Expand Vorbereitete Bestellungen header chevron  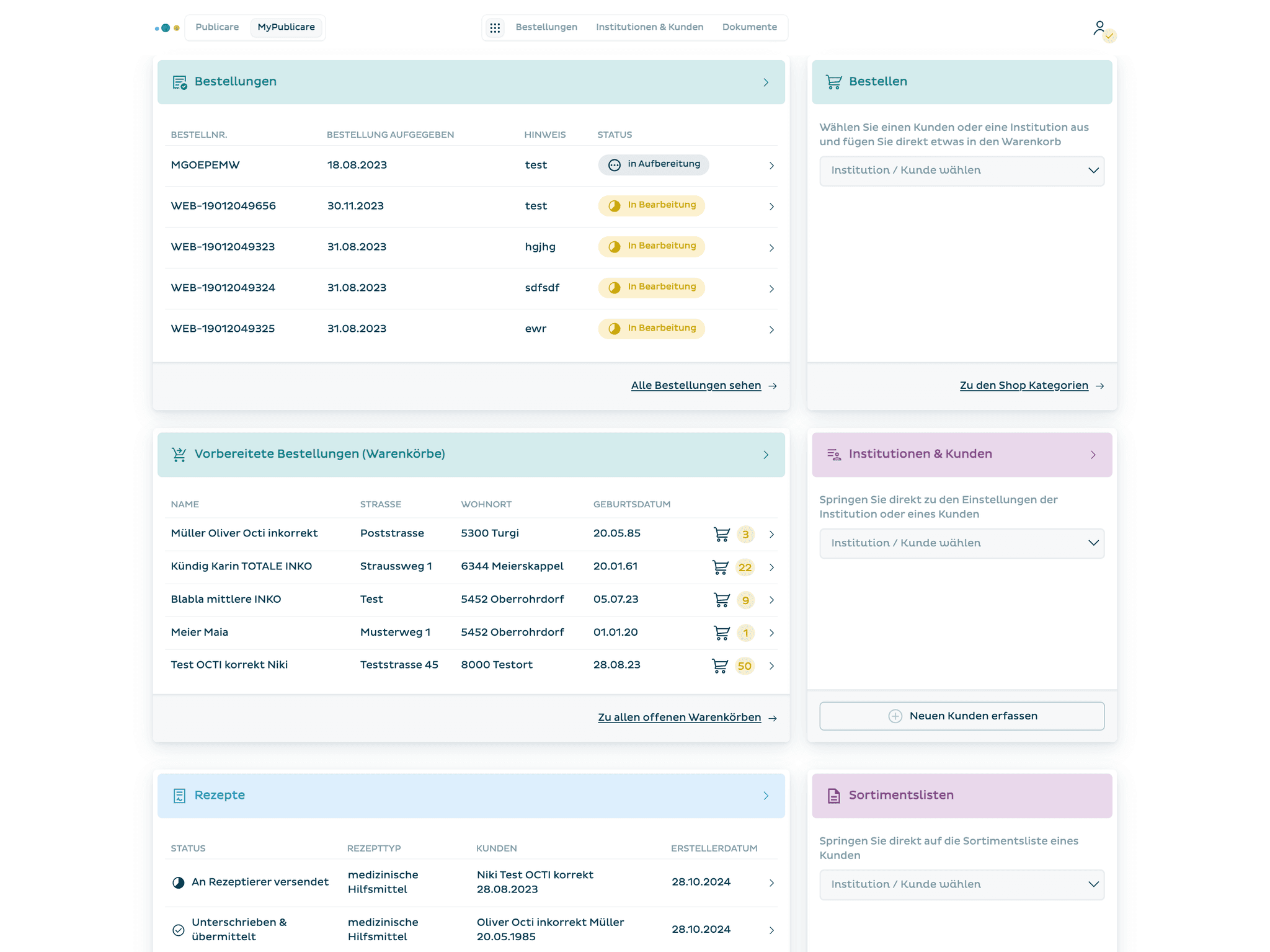point(766,455)
